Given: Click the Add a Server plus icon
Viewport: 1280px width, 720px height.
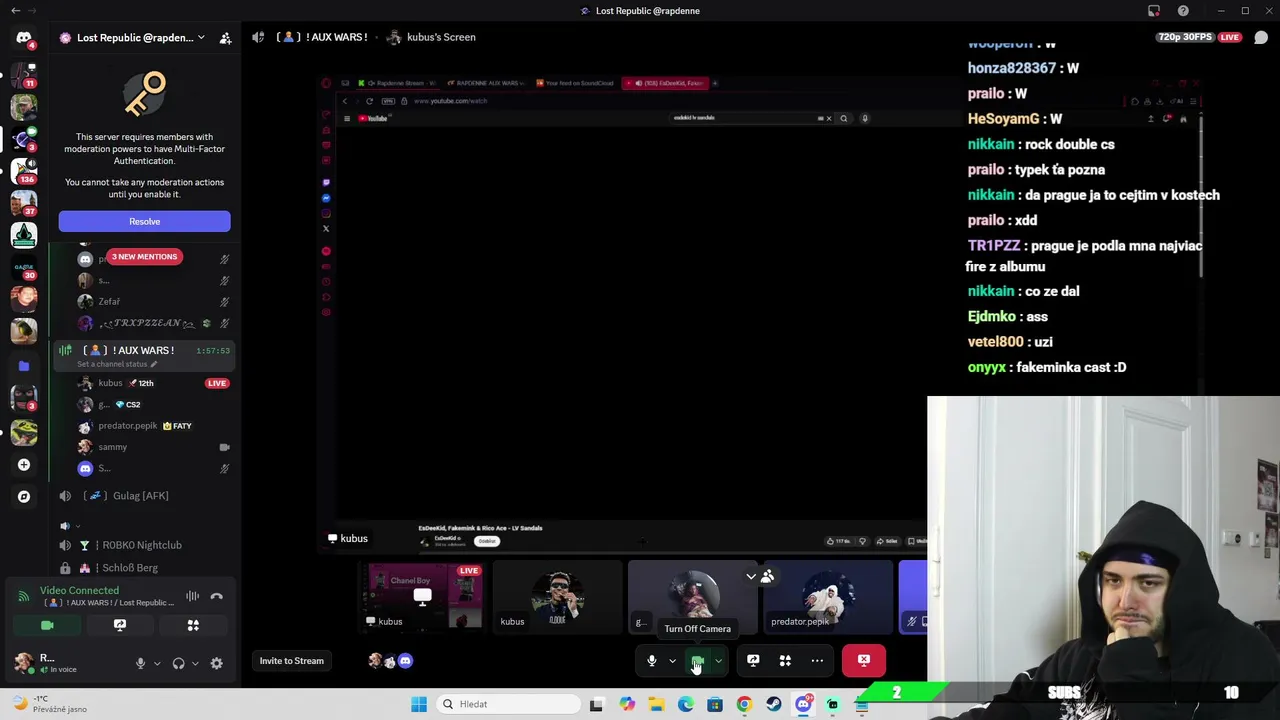Looking at the screenshot, I should [x=24, y=464].
